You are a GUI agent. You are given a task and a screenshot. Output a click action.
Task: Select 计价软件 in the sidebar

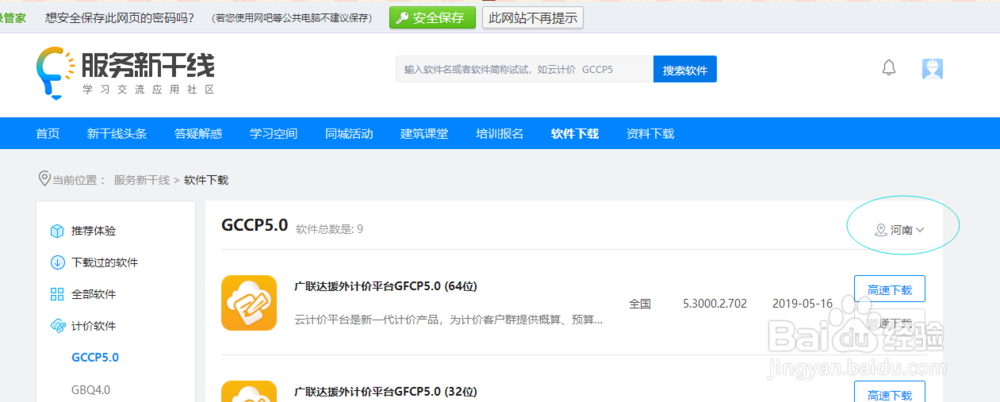93,326
